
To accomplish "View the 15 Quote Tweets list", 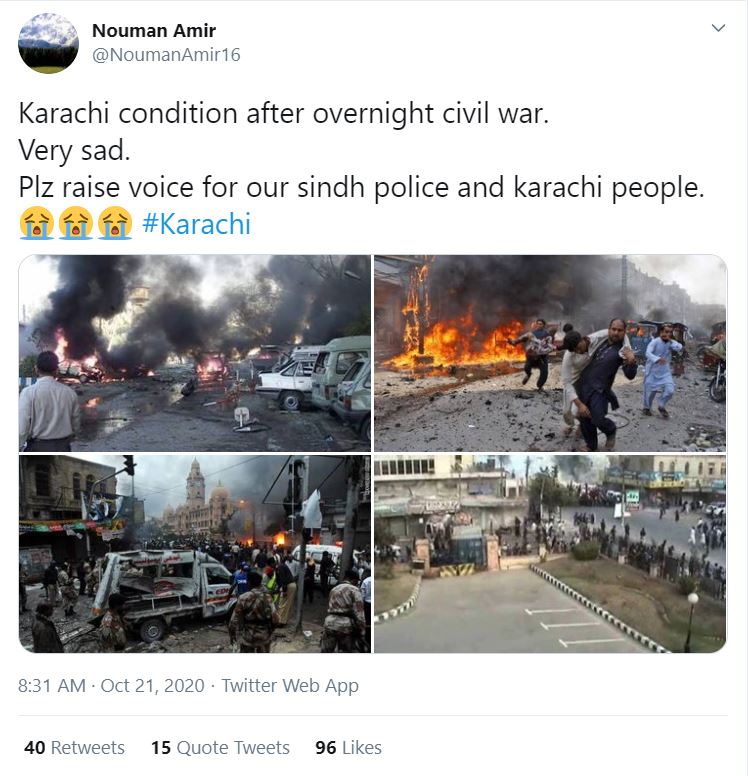I will [x=220, y=747].
